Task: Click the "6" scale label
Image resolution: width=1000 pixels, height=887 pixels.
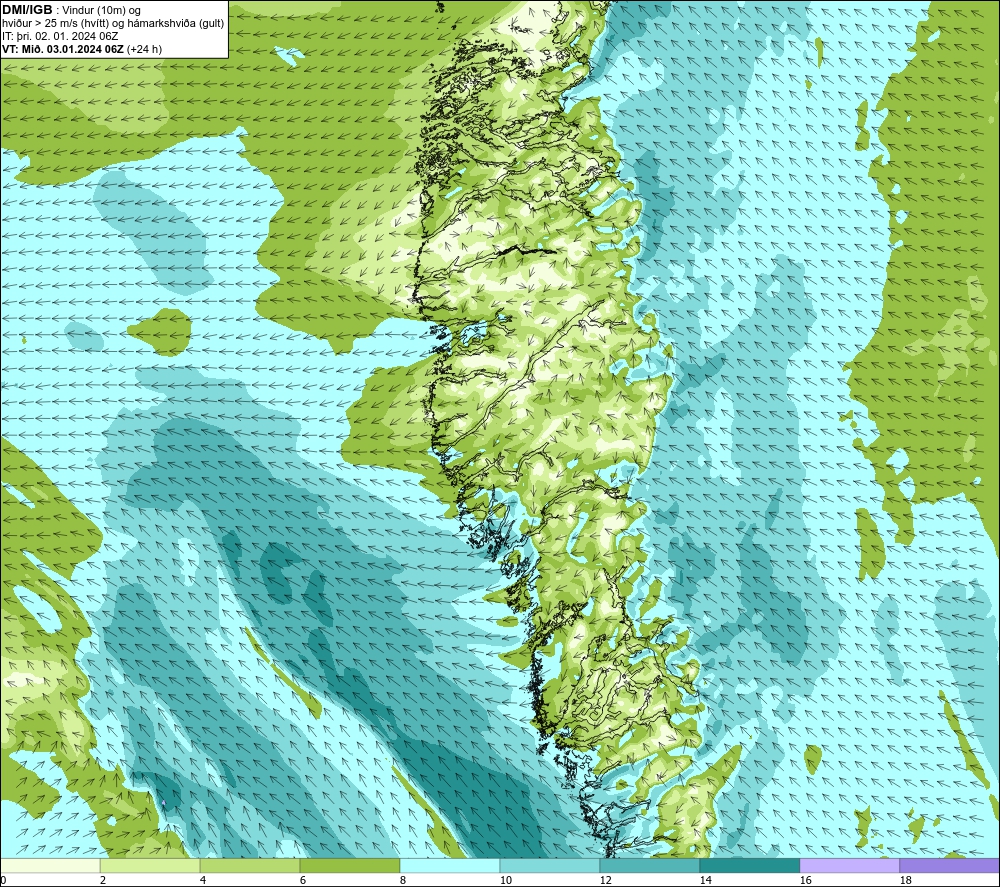Action: [x=303, y=880]
